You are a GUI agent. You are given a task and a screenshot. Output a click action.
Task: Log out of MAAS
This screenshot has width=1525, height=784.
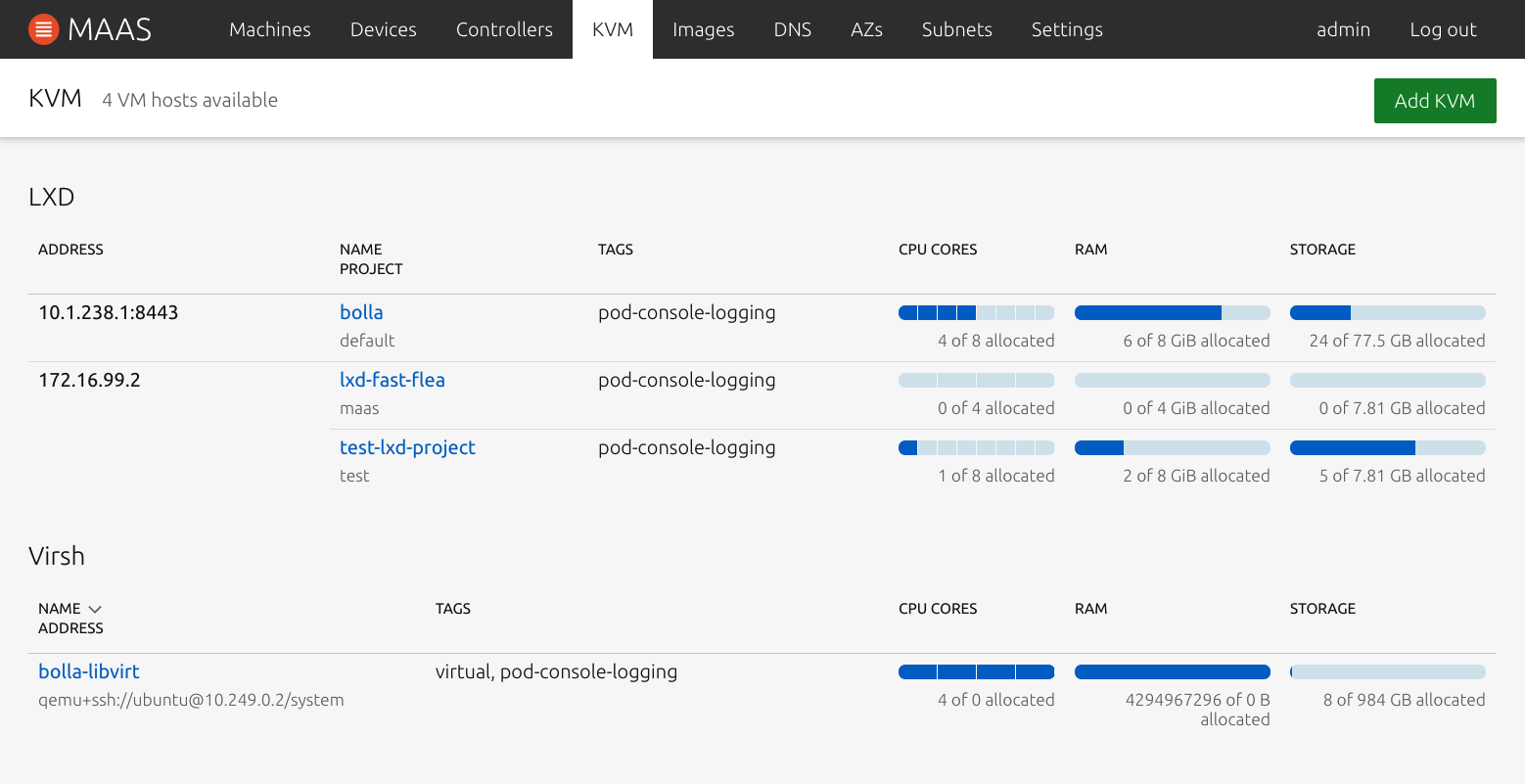[1443, 29]
